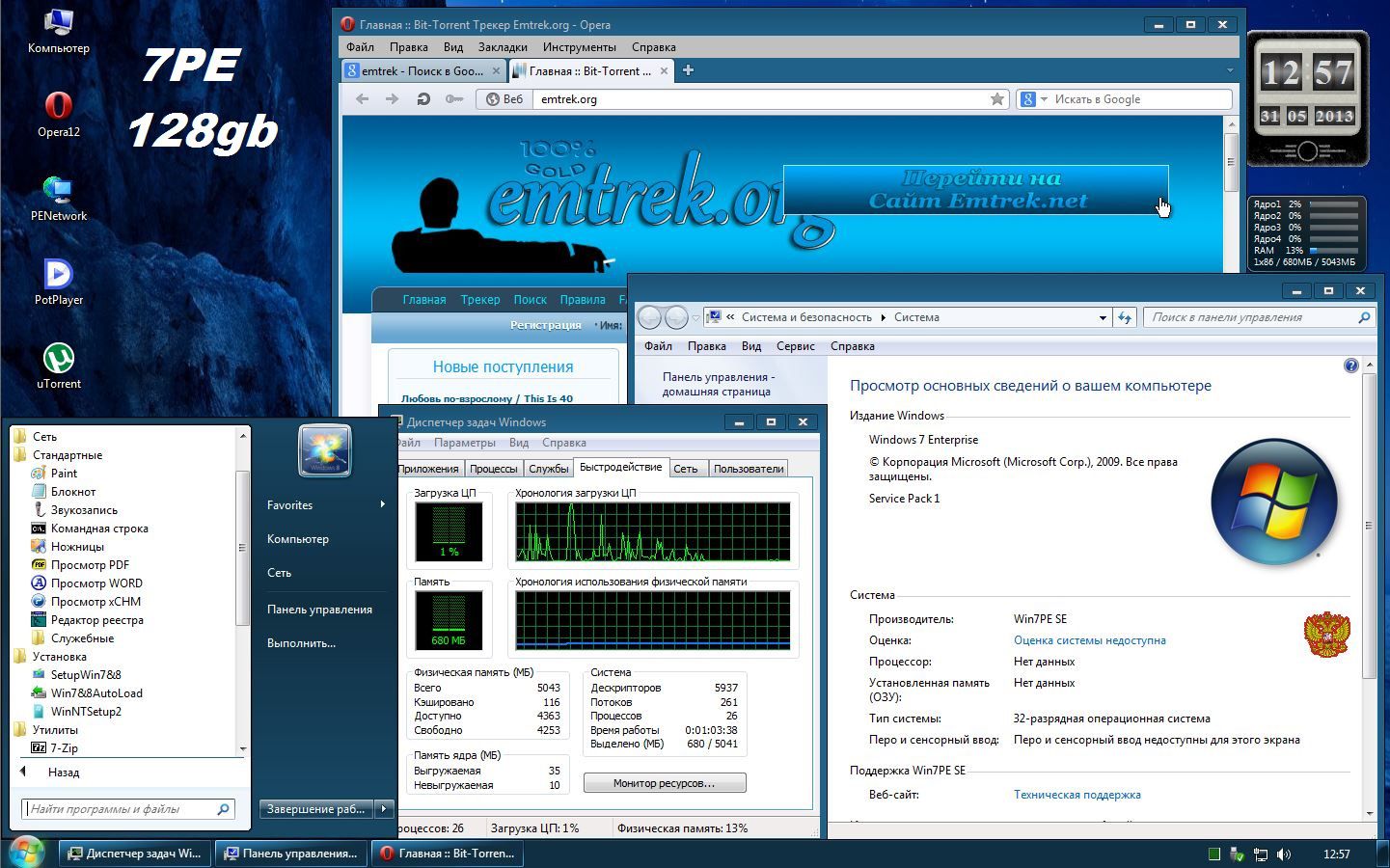The image size is (1390, 868).
Task: Open Просмотр PDF entry
Action: 80,564
